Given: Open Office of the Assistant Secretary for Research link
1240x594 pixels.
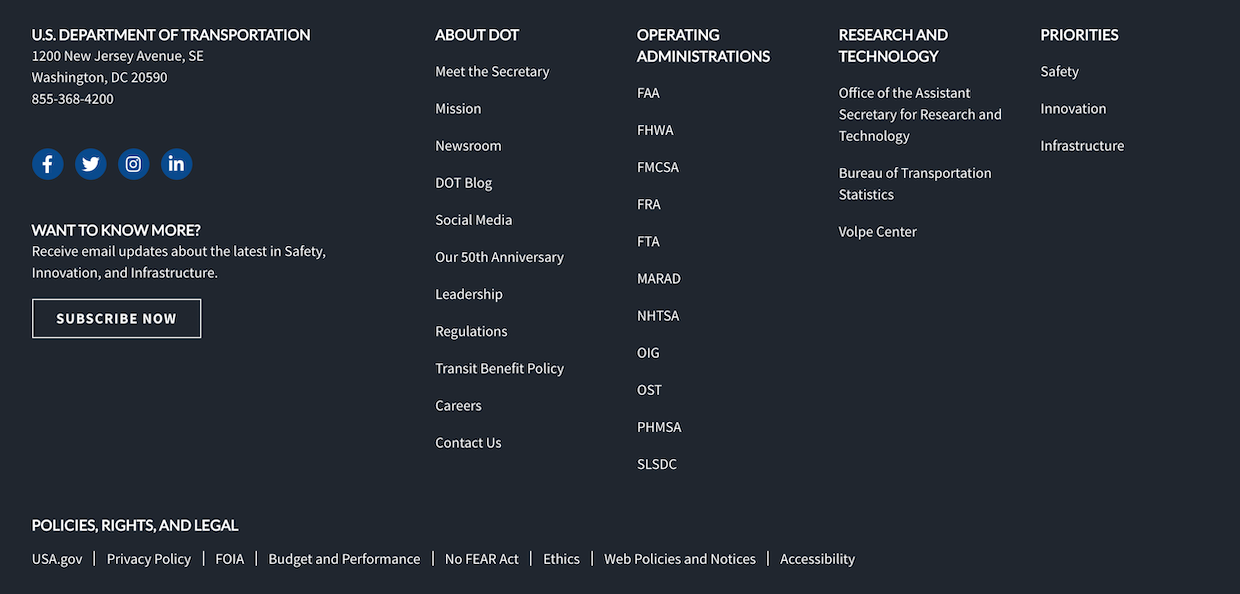Looking at the screenshot, I should (920, 114).
